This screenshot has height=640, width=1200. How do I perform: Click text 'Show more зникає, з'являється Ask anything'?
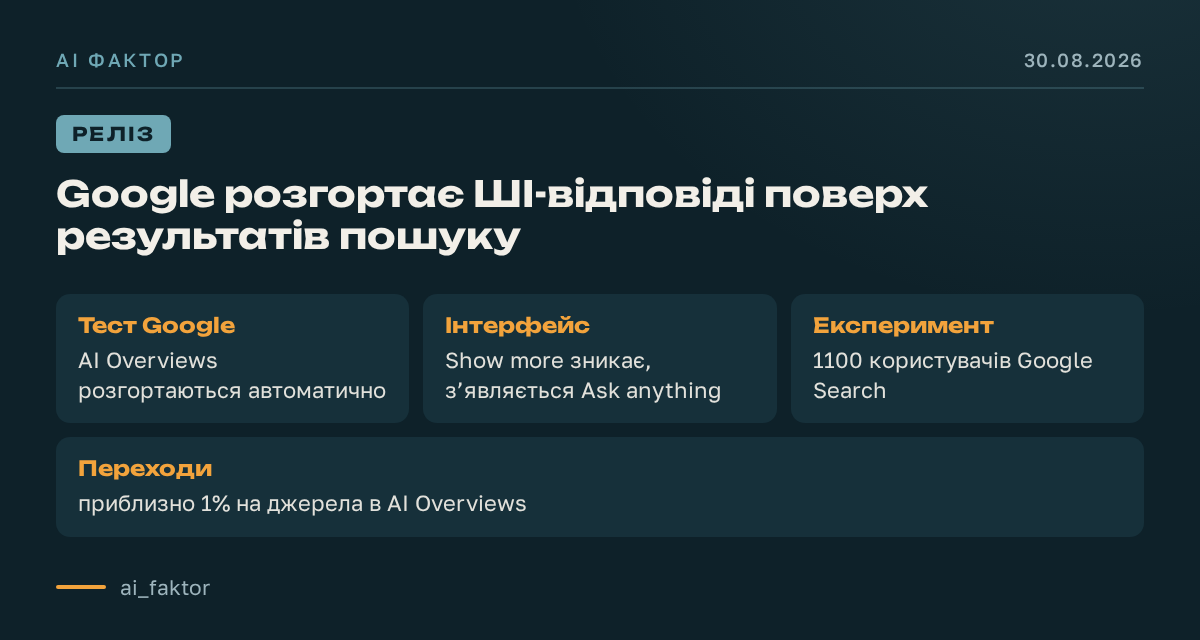(x=583, y=375)
